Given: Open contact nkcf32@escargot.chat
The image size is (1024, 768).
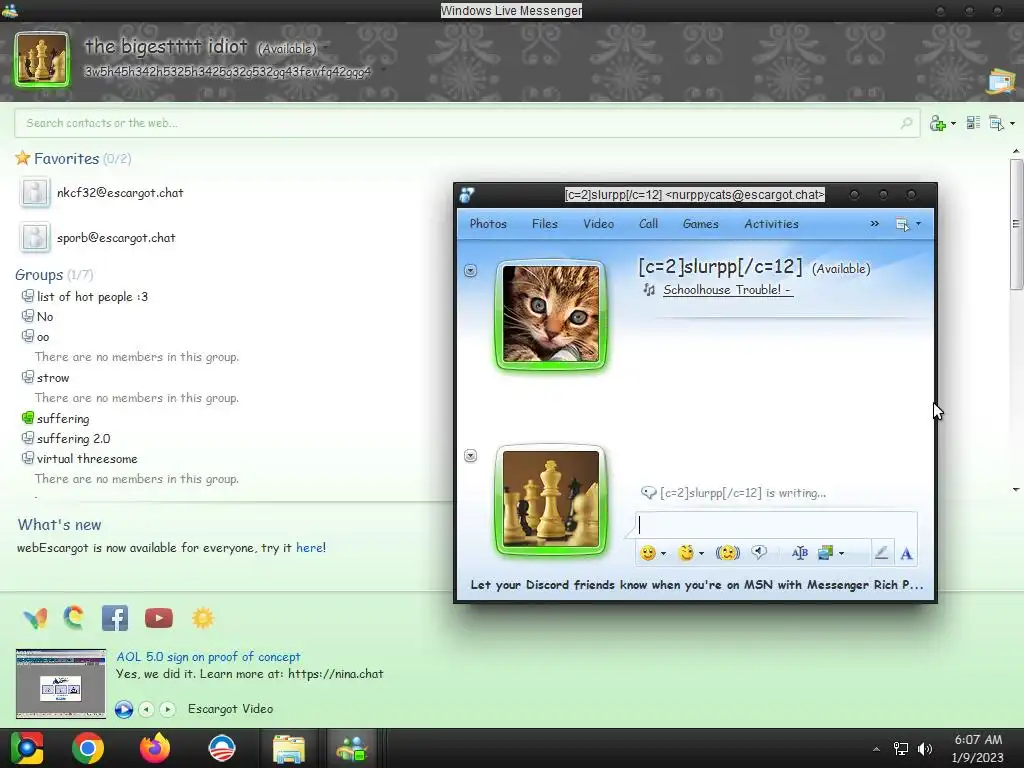Looking at the screenshot, I should click(120, 193).
